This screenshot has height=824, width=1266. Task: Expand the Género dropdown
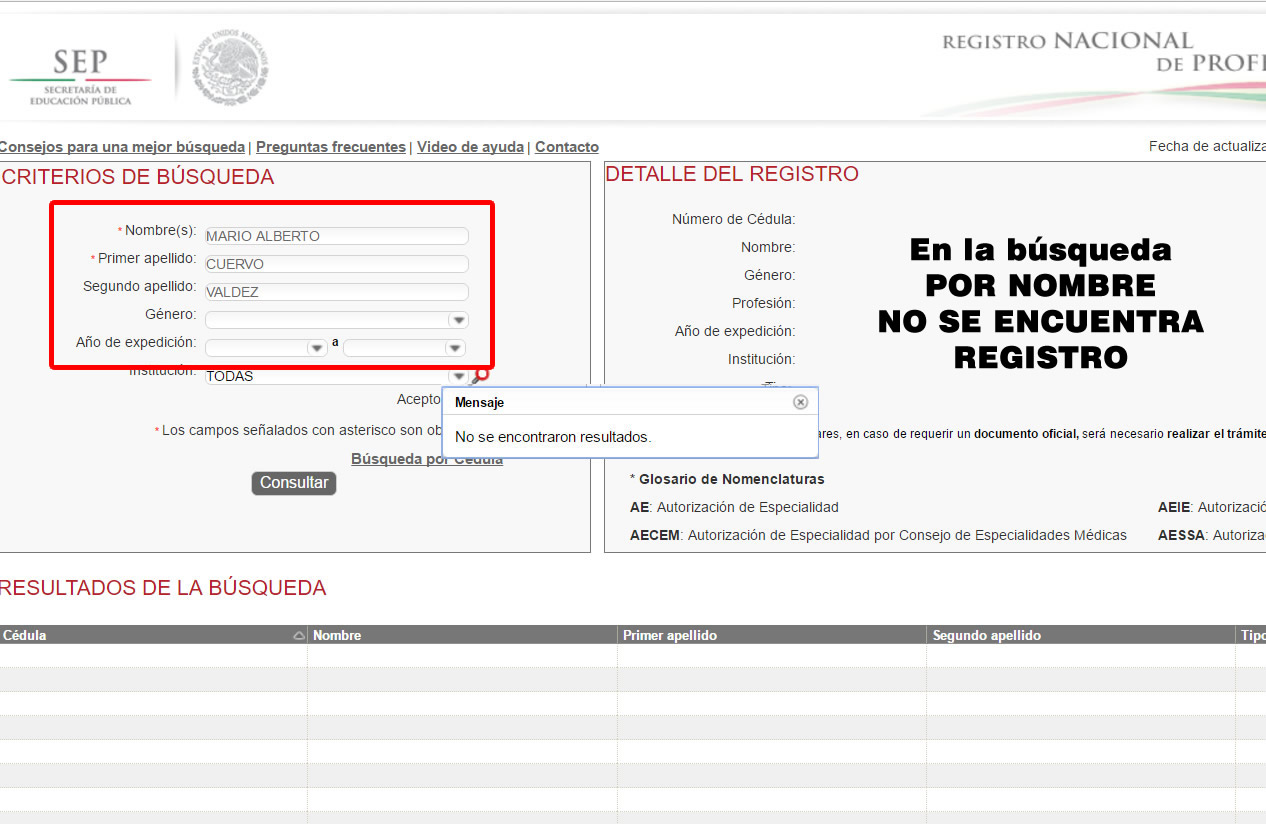pyautogui.click(x=458, y=320)
